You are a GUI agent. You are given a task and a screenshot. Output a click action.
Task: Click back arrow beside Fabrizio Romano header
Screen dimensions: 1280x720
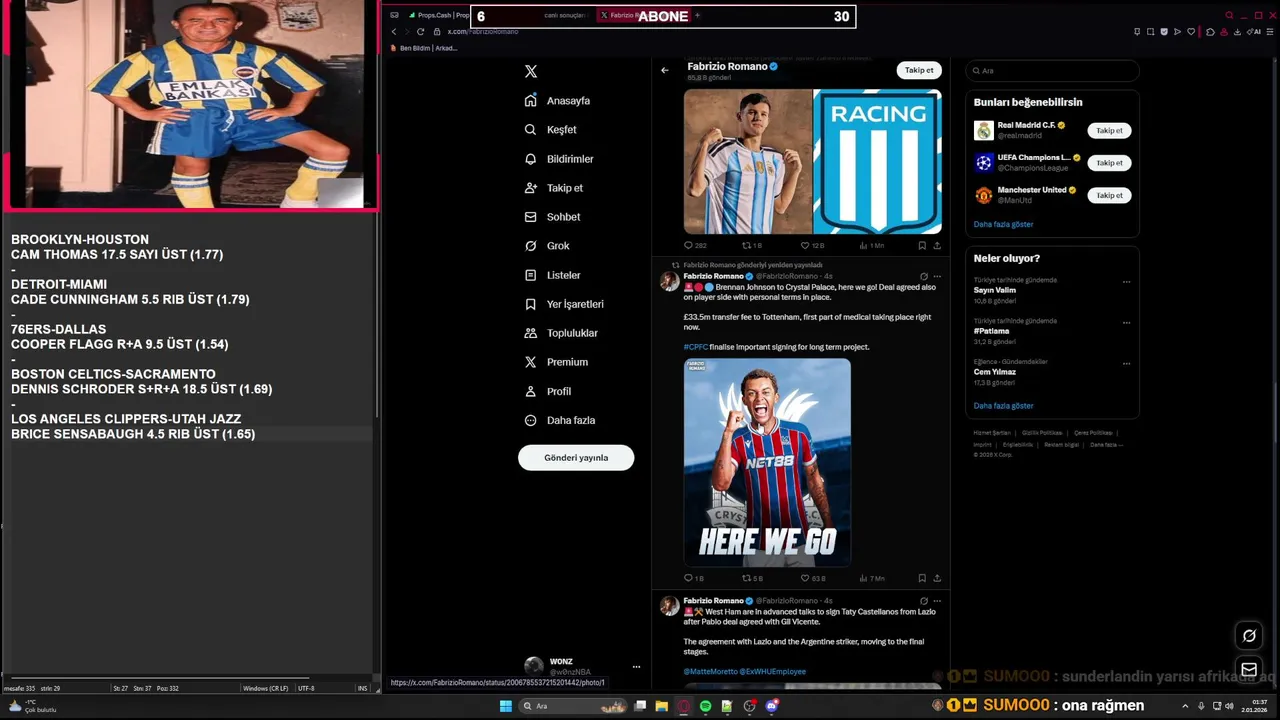point(664,70)
